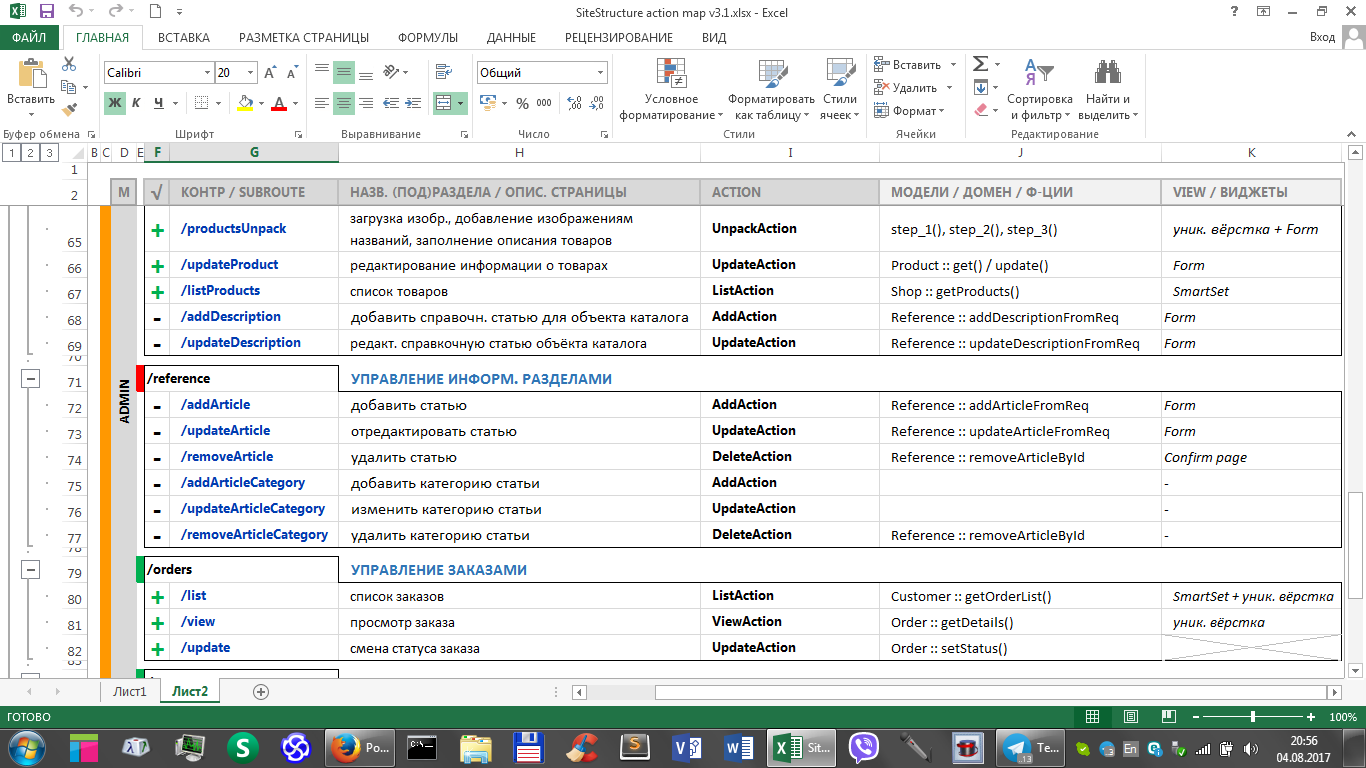This screenshot has width=1366, height=768.
Task: Collapse the /reference outline group
Action: [30, 379]
